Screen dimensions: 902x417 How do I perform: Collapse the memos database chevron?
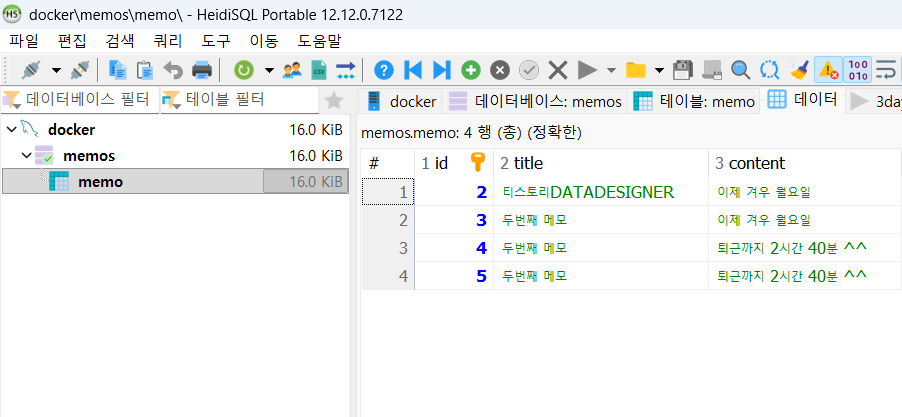coord(26,155)
